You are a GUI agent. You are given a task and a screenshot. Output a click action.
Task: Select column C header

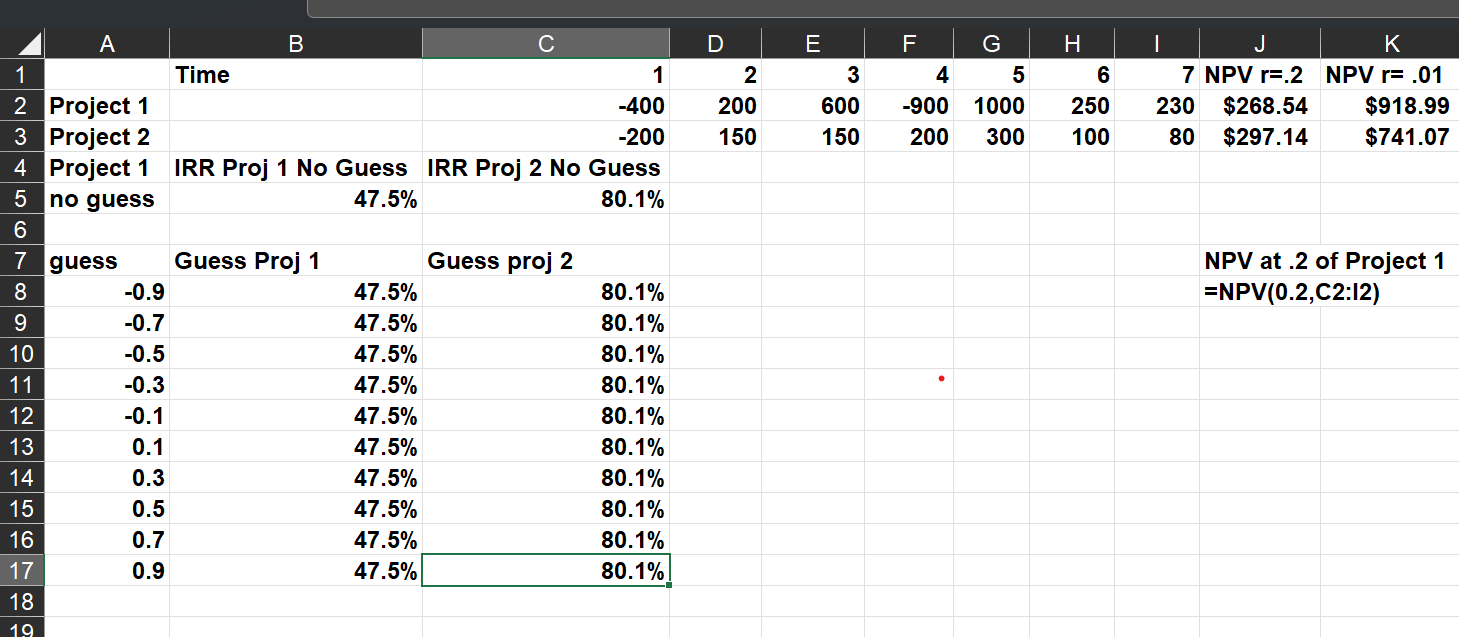(545, 43)
